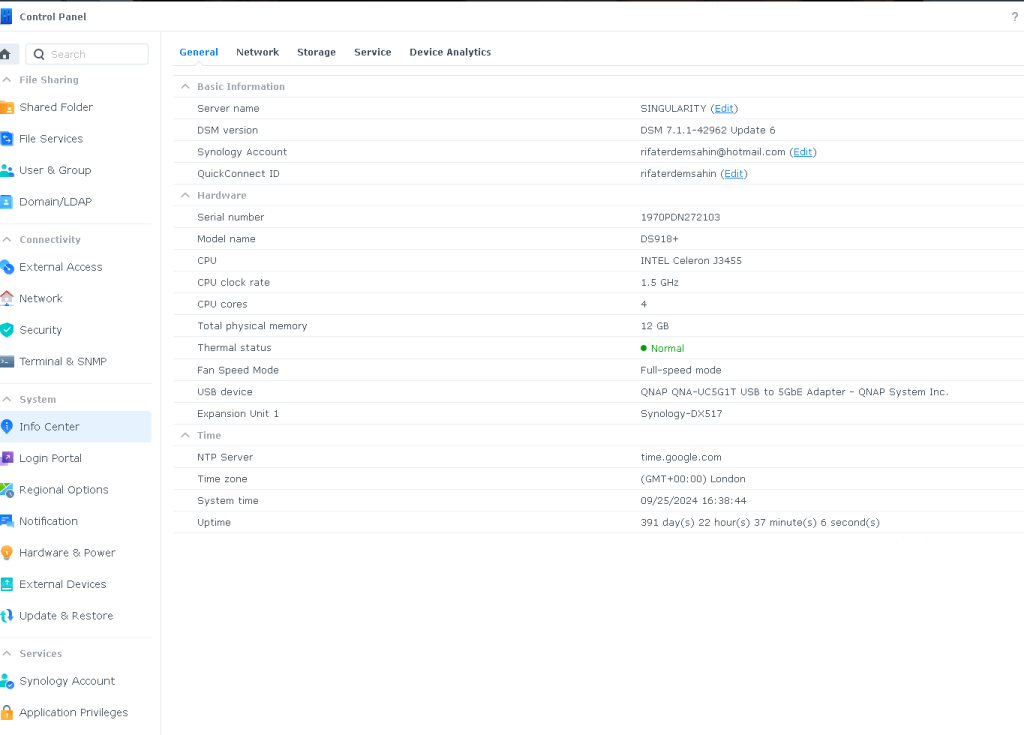Viewport: 1024px width, 735px height.
Task: Edit the server name SINGULARITY
Action: 724,108
